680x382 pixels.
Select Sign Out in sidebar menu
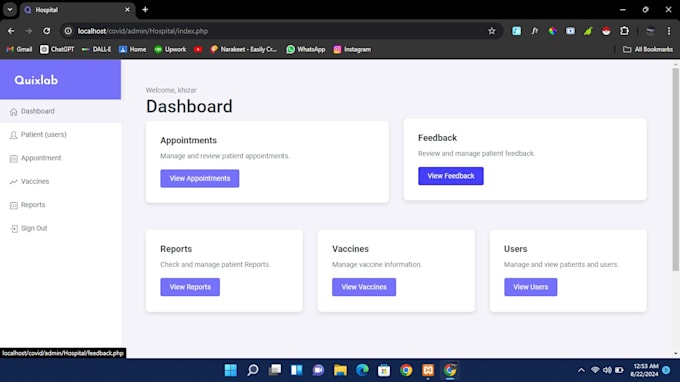click(x=60, y=228)
